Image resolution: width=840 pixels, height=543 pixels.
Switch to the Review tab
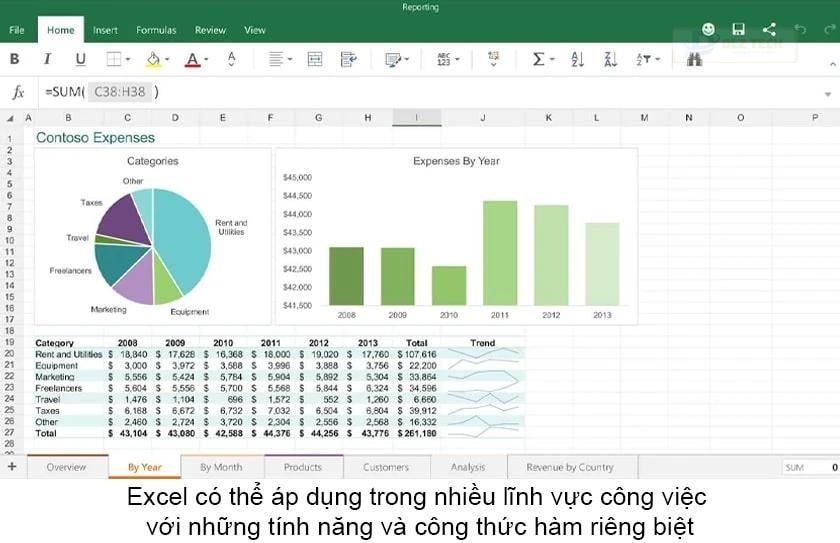(x=210, y=30)
